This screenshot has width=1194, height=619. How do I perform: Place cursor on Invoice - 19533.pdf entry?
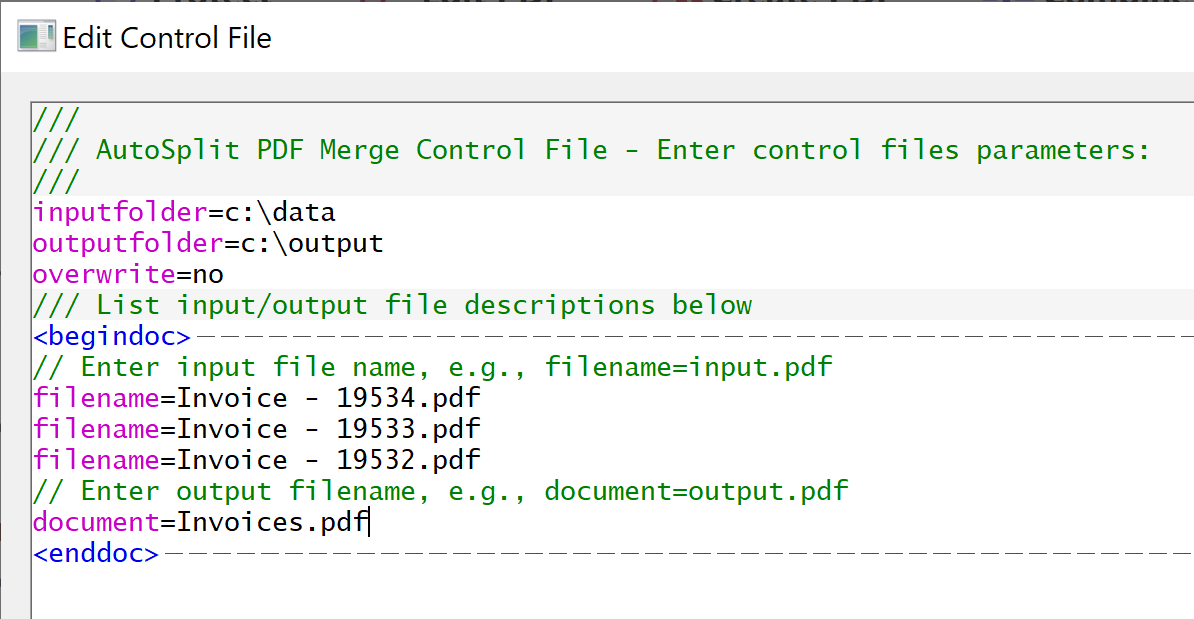pyautogui.click(x=328, y=429)
